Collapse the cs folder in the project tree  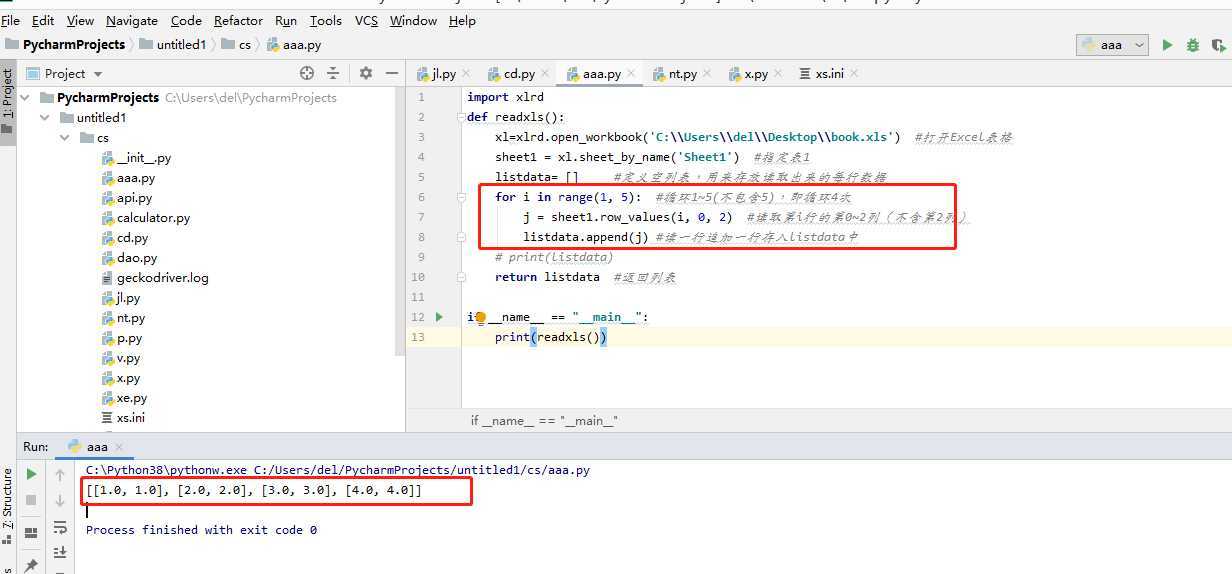(x=63, y=138)
